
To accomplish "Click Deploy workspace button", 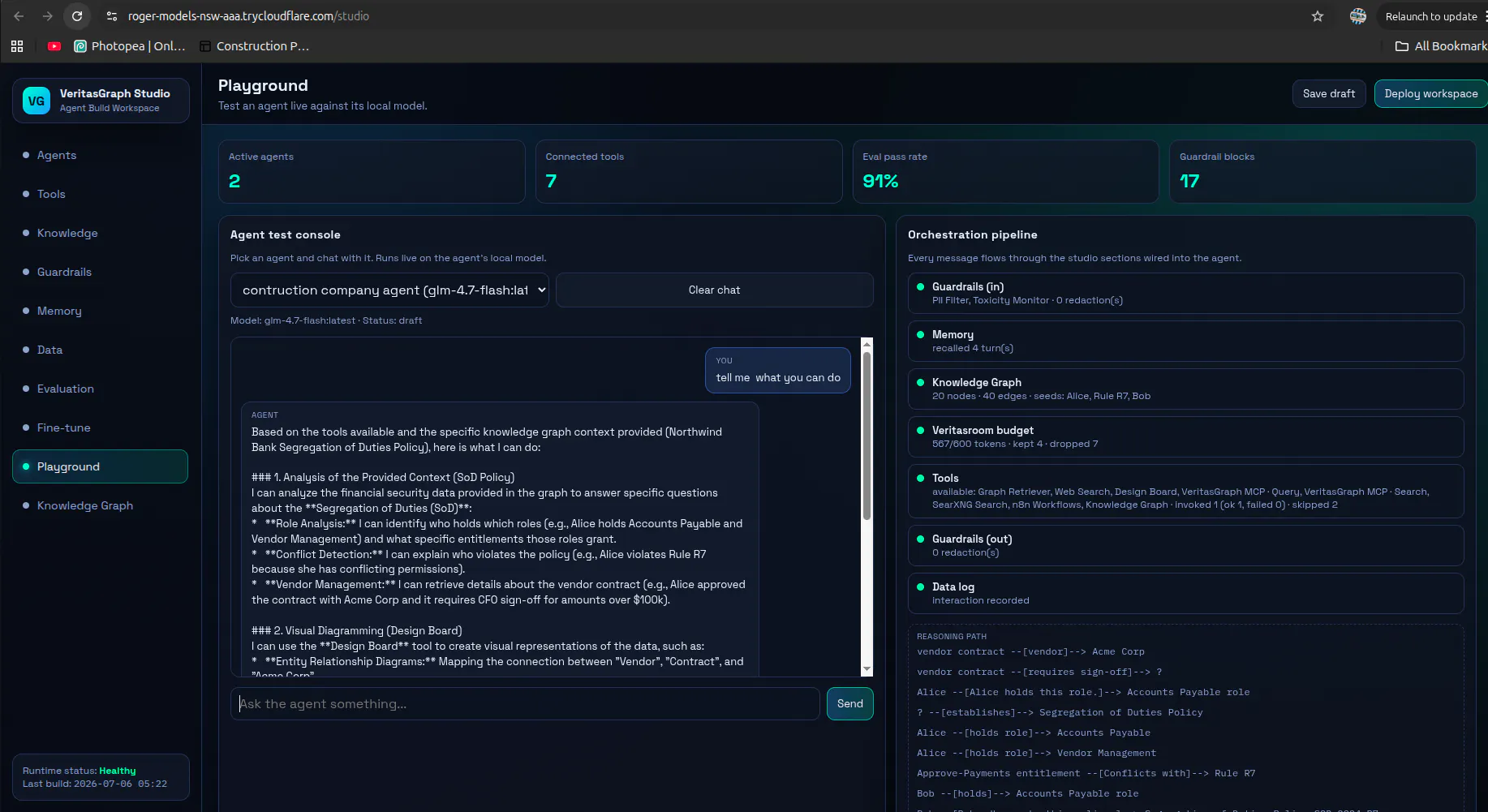I will [1430, 93].
